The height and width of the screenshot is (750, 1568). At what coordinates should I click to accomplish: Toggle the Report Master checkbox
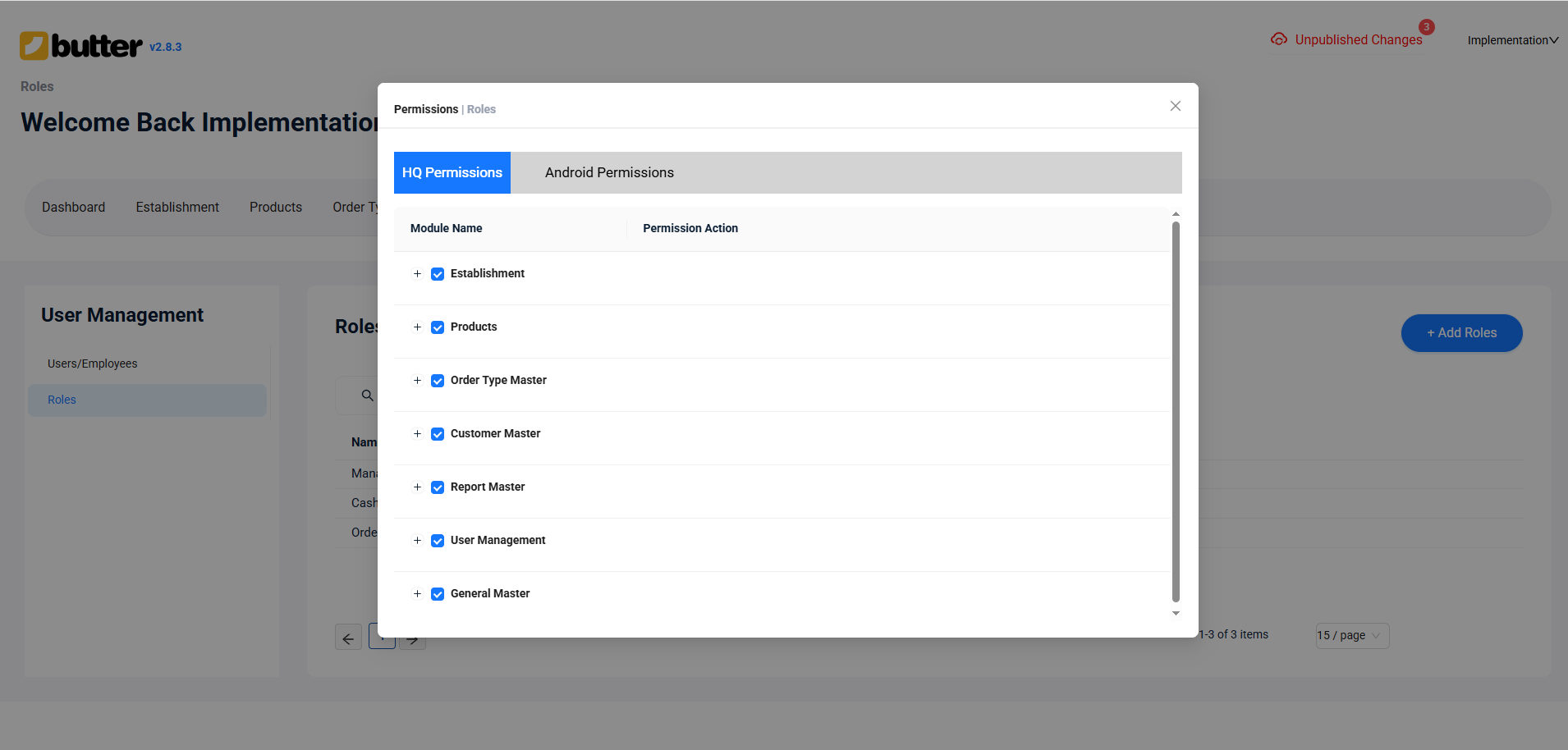tap(438, 487)
